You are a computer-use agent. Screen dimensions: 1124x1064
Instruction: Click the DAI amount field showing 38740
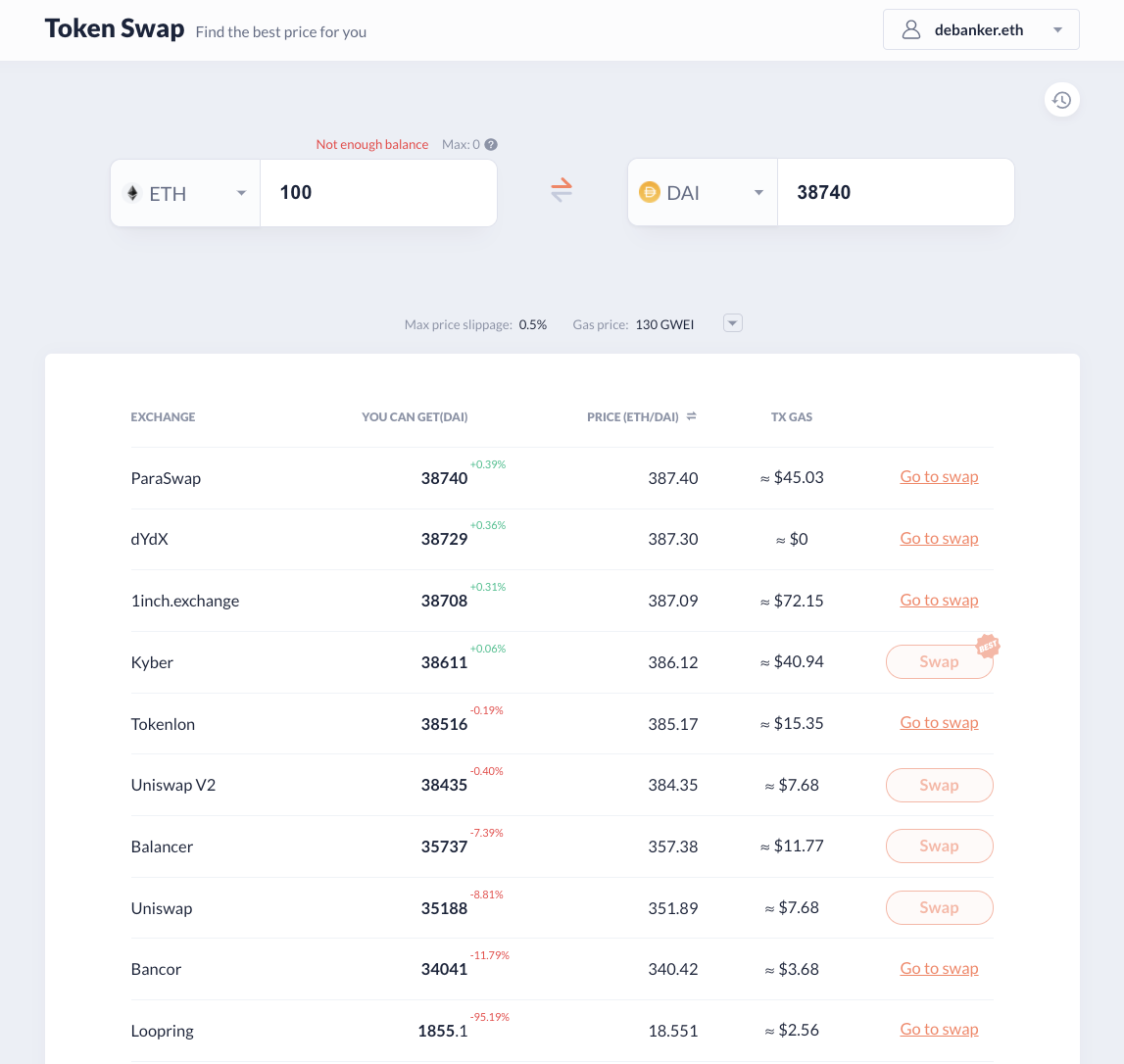click(896, 193)
